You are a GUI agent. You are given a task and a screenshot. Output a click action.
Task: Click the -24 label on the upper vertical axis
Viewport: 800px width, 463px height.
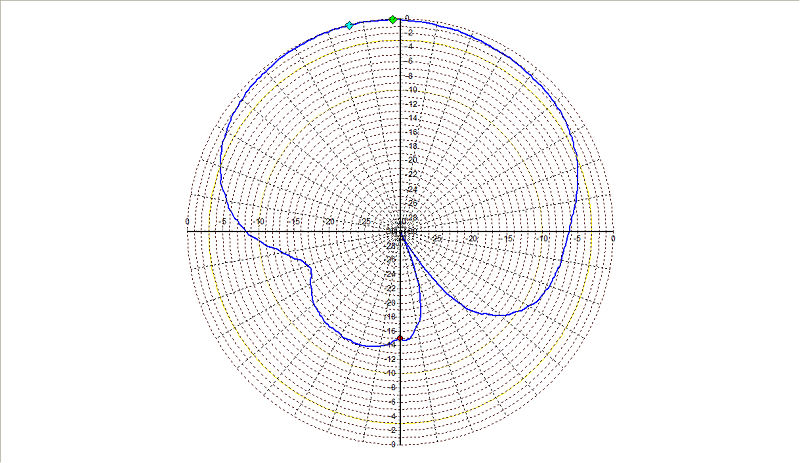[x=412, y=189]
